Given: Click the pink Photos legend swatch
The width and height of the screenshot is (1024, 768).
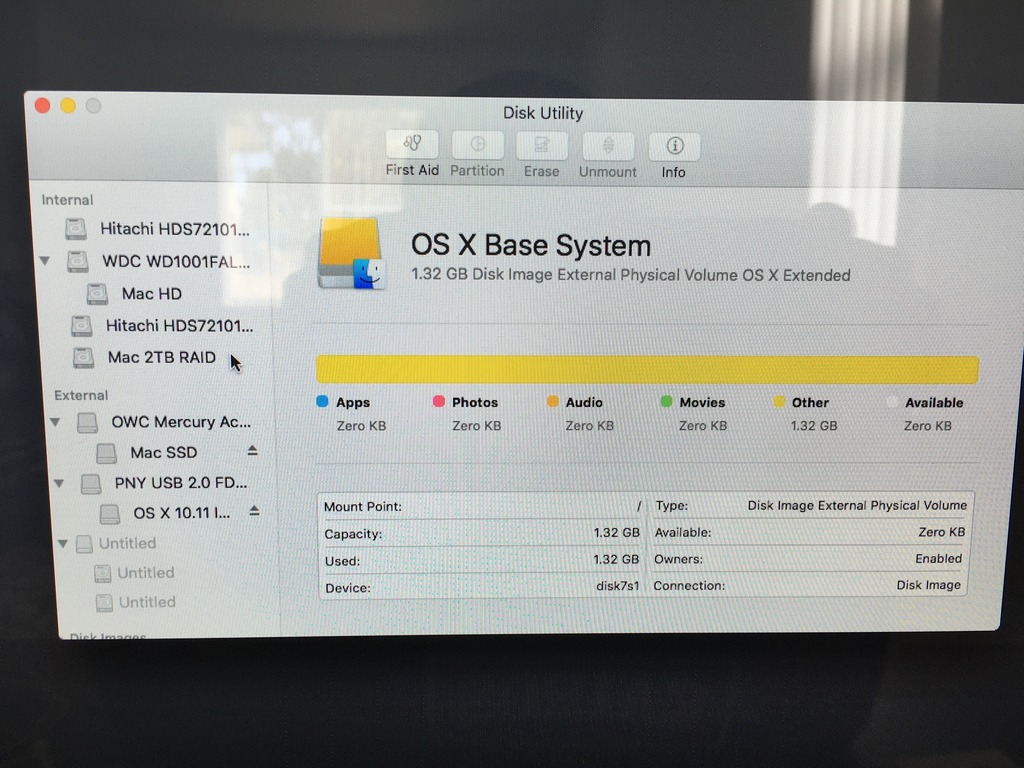Looking at the screenshot, I should click(439, 401).
